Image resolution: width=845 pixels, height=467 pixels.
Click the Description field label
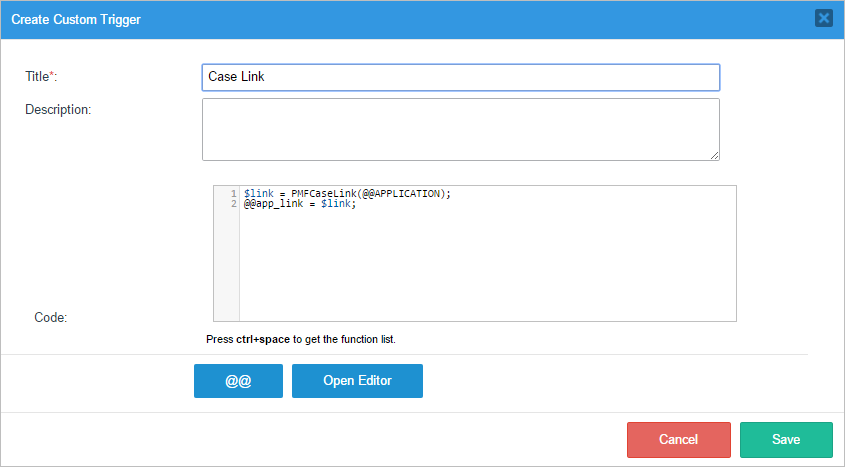[x=58, y=109]
